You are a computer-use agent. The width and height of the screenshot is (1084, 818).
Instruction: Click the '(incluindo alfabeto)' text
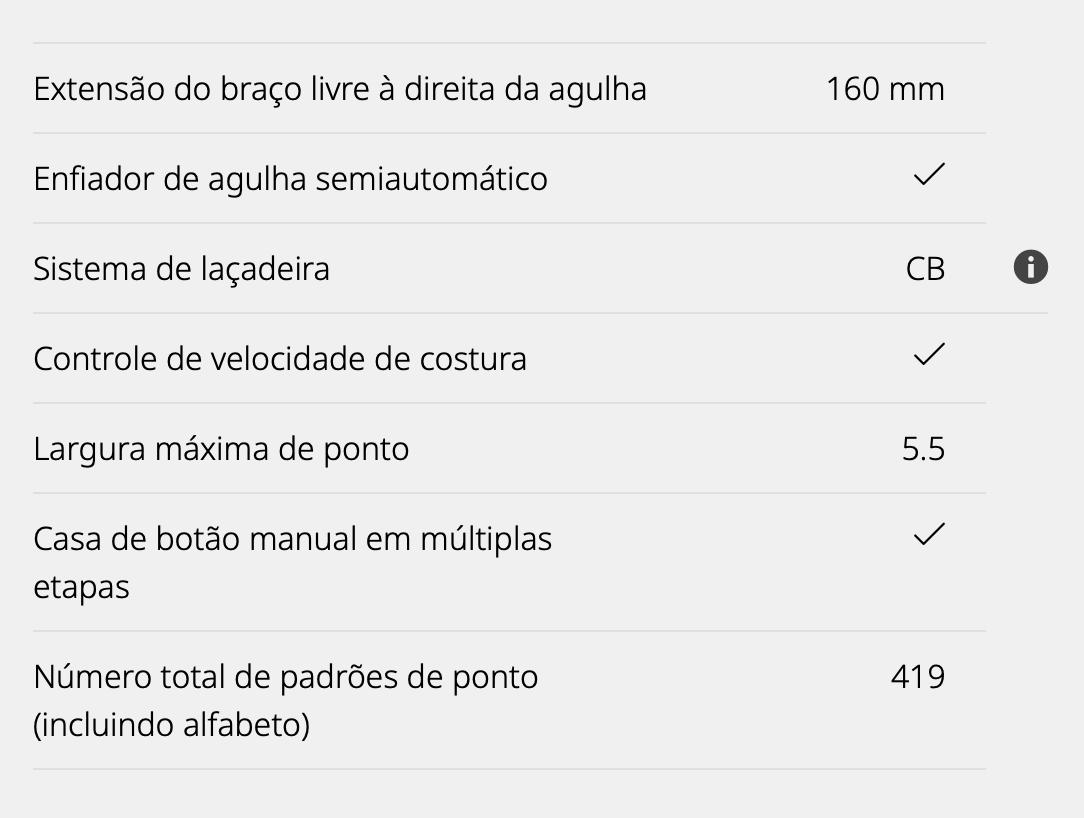171,725
